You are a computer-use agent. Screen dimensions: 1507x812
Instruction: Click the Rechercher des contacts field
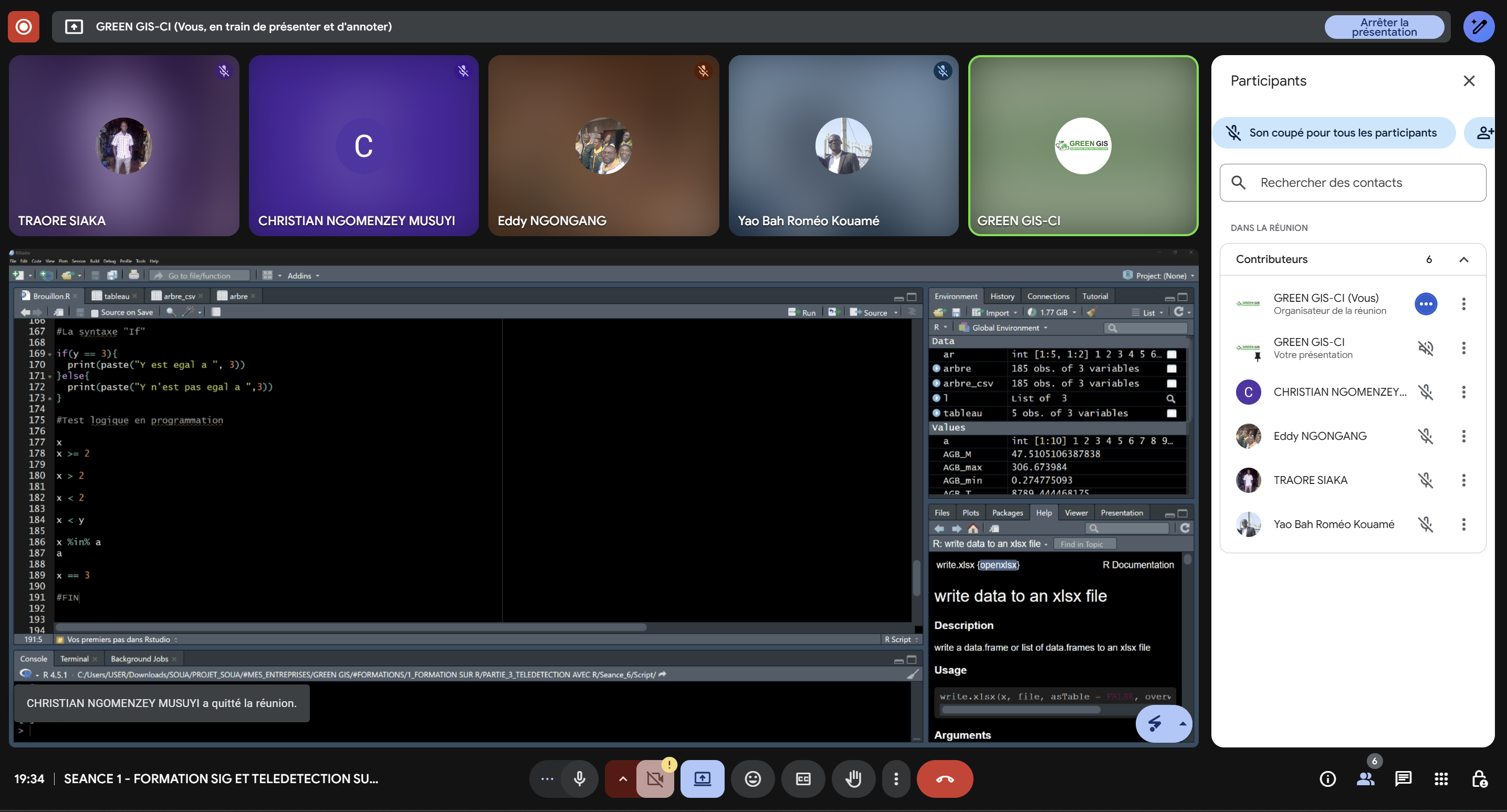(x=1352, y=182)
